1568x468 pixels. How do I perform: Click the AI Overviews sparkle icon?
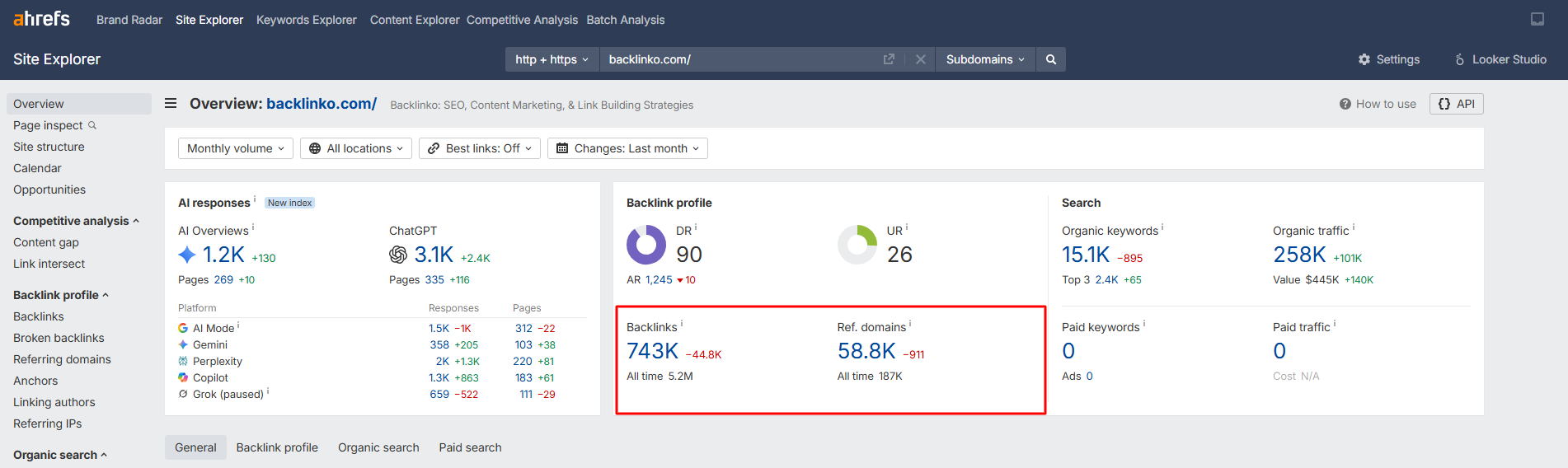point(187,255)
